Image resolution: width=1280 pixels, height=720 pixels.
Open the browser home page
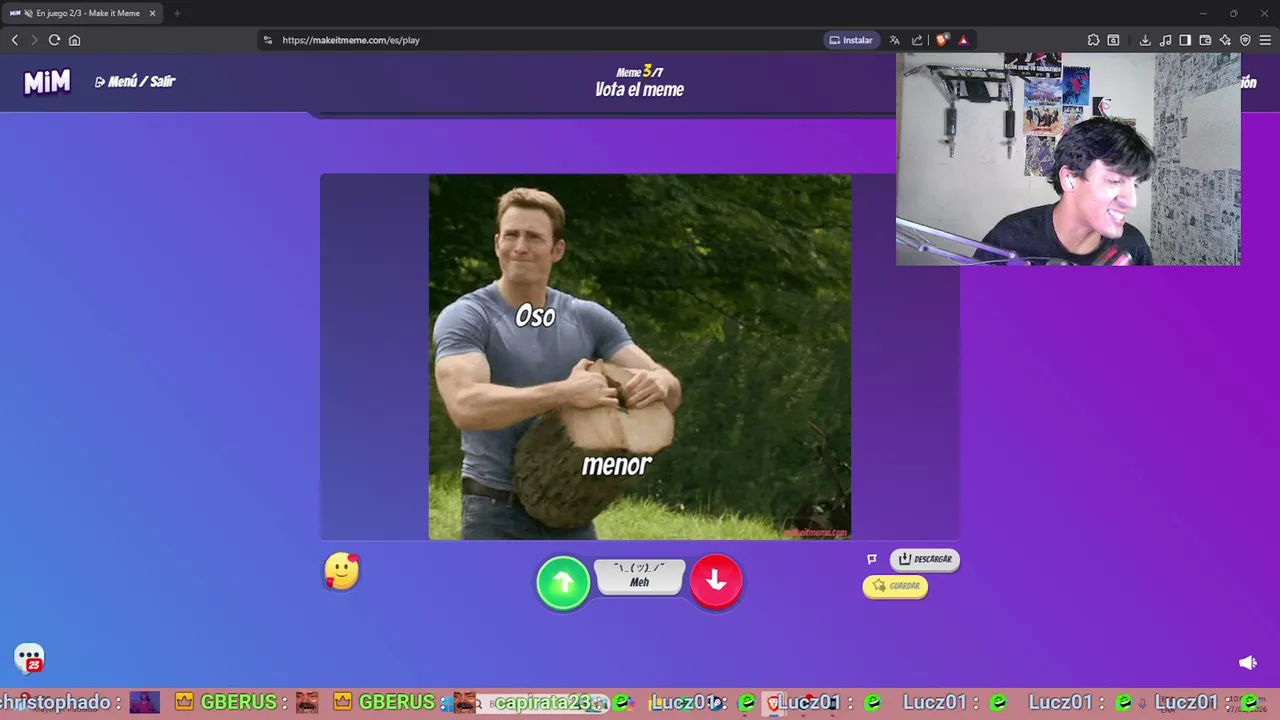(74, 40)
